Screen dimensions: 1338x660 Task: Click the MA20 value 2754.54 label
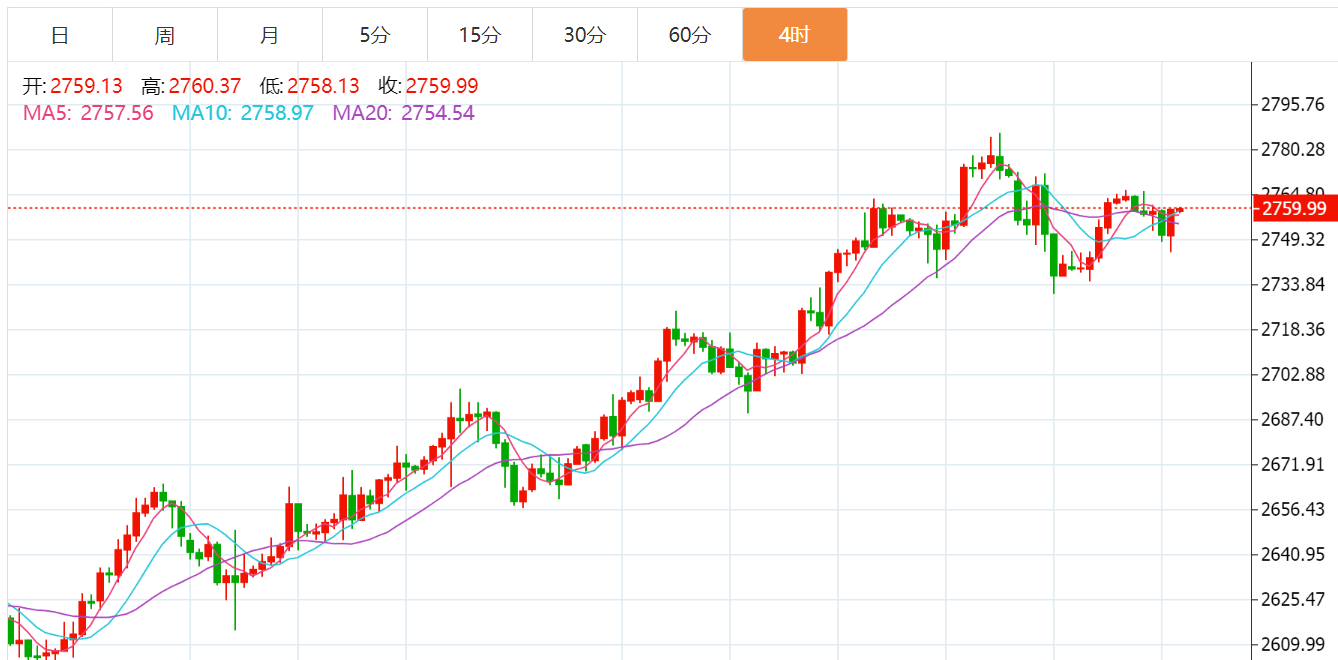[x=437, y=113]
